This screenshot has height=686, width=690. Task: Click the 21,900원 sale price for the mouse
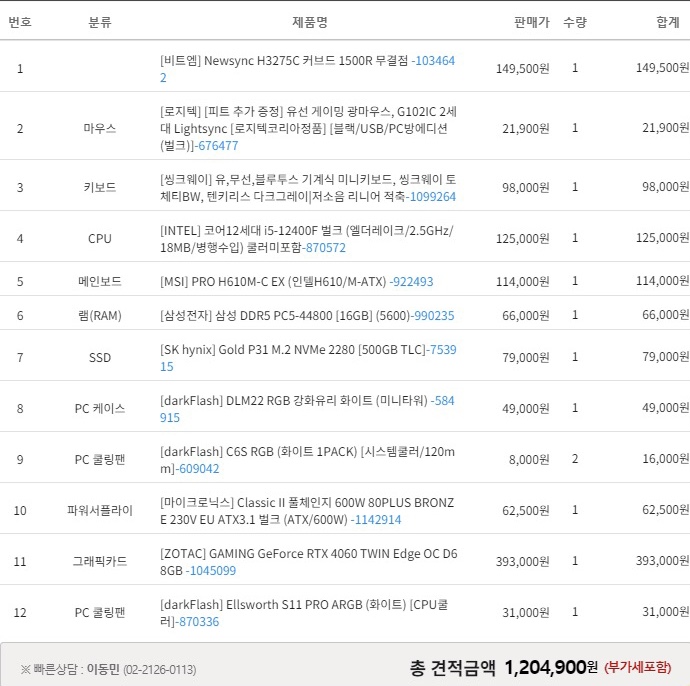click(526, 128)
